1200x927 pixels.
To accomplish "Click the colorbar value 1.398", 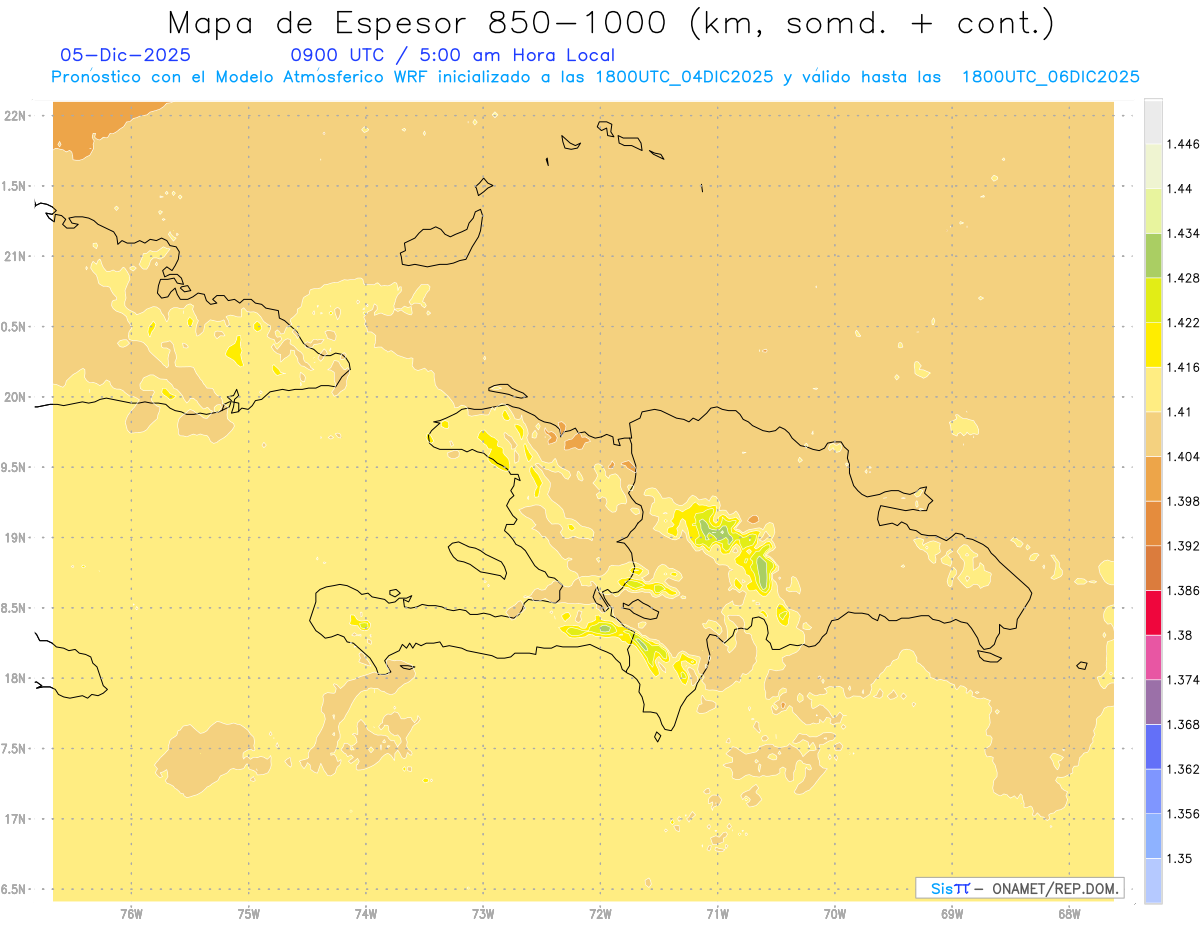I will [x=1184, y=501].
